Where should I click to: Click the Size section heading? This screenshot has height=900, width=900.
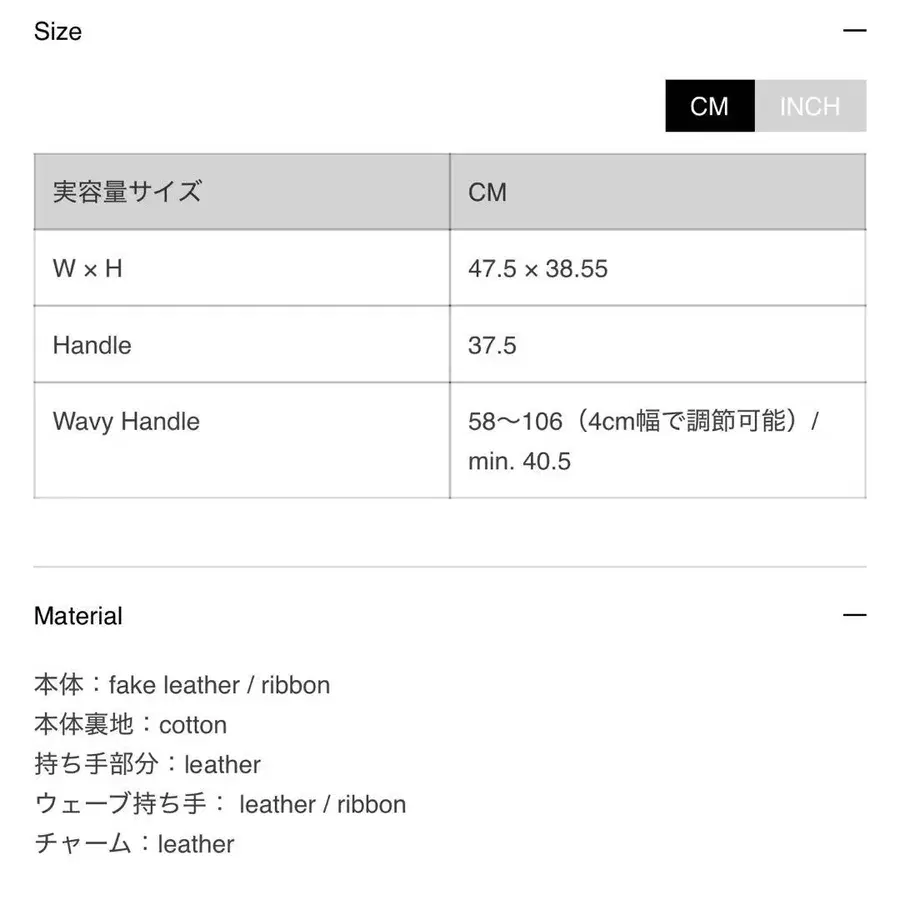(x=58, y=31)
